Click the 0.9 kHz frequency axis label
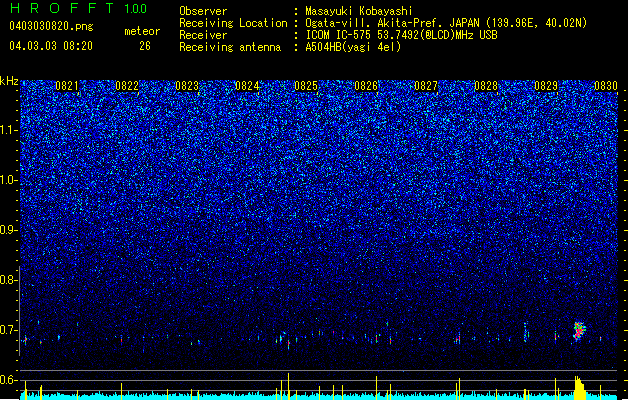629x400 pixels. [8, 230]
